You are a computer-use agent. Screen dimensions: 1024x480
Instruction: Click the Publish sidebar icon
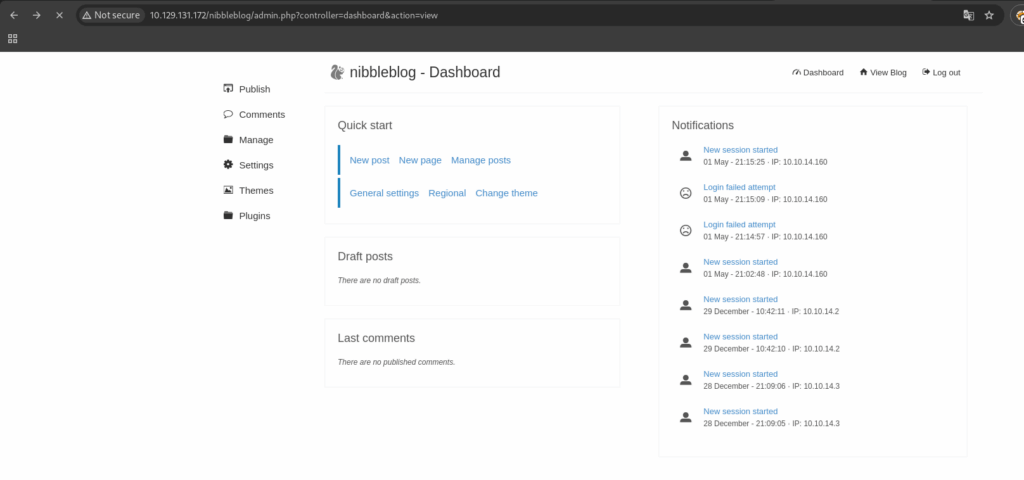pyautogui.click(x=228, y=89)
